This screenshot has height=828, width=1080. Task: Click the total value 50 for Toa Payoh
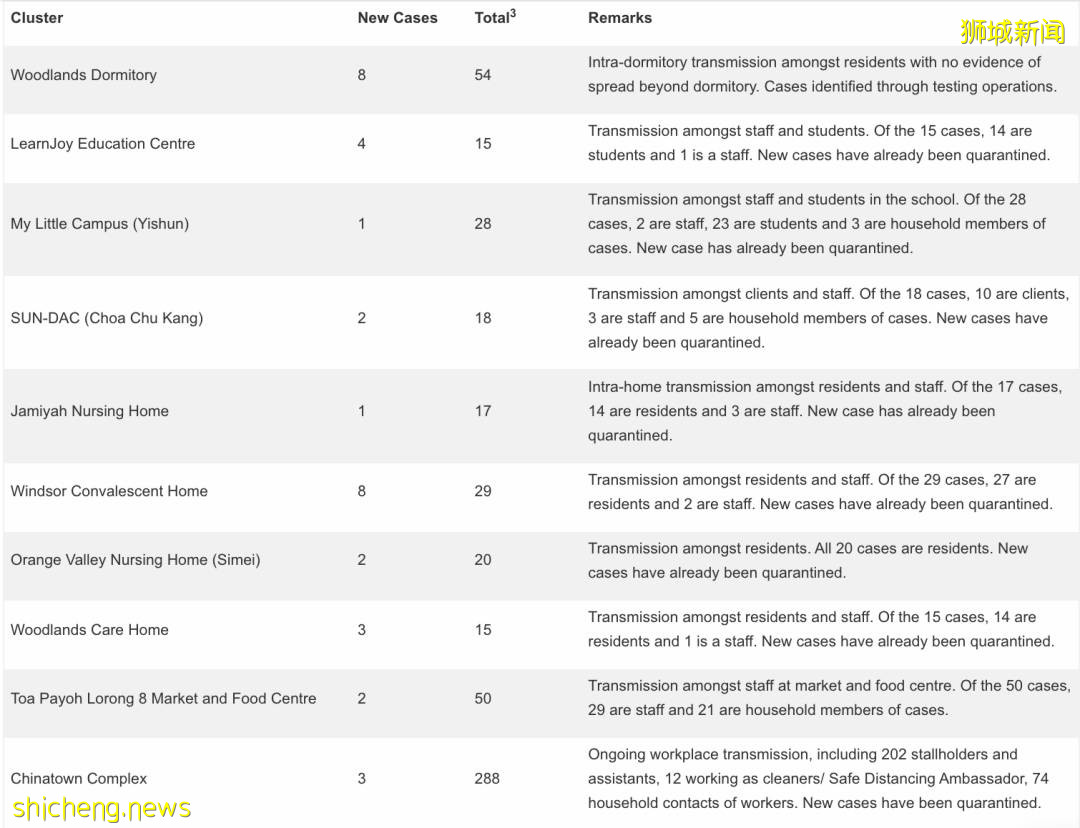pos(483,698)
